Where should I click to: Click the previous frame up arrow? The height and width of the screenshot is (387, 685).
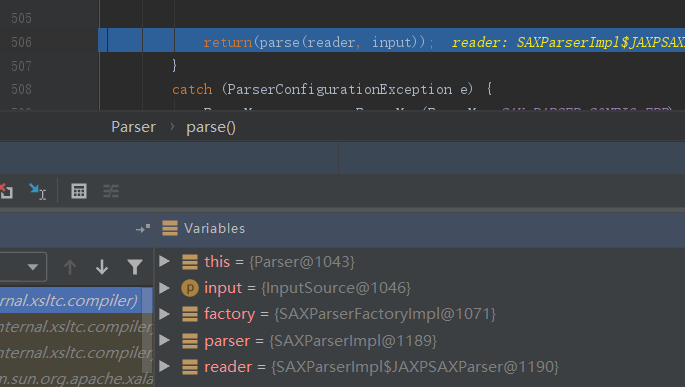tap(70, 266)
